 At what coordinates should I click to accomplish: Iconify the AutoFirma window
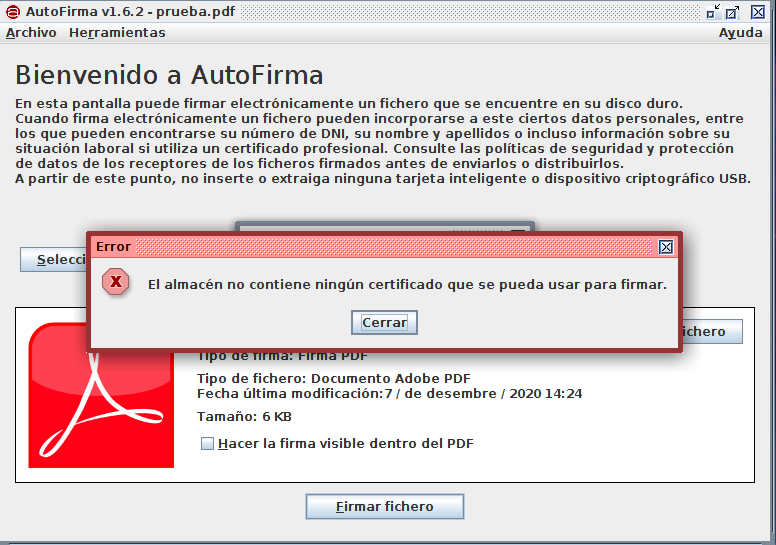coord(714,12)
